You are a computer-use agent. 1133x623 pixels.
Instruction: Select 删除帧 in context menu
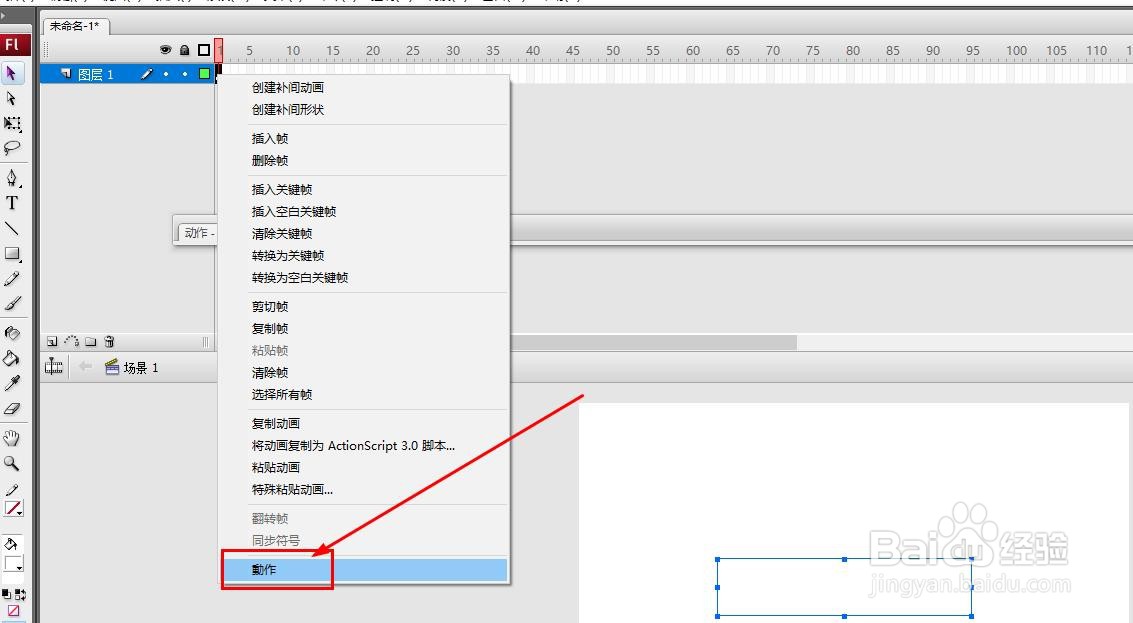point(270,160)
